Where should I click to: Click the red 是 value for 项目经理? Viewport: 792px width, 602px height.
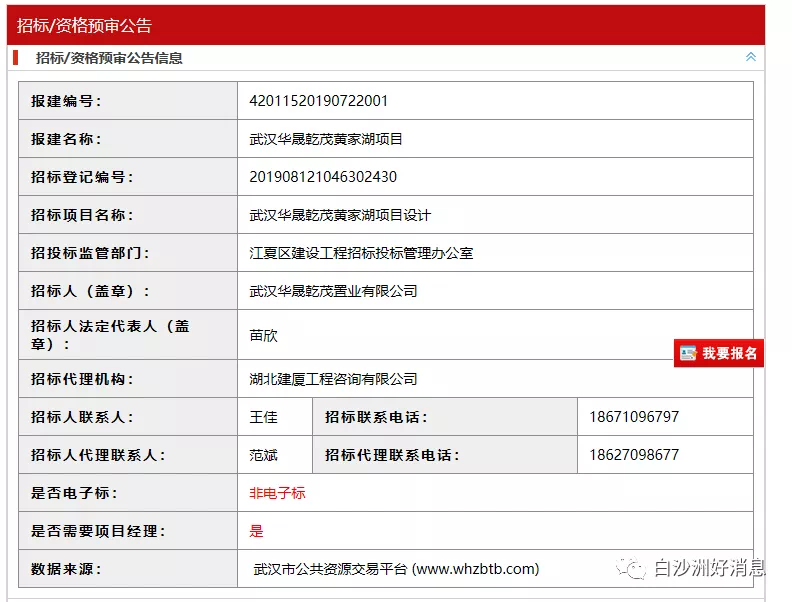[256, 531]
